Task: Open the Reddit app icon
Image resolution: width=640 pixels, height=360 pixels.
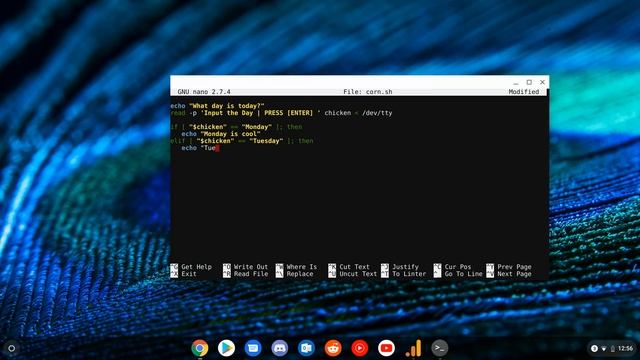Action: pyautogui.click(x=333, y=348)
